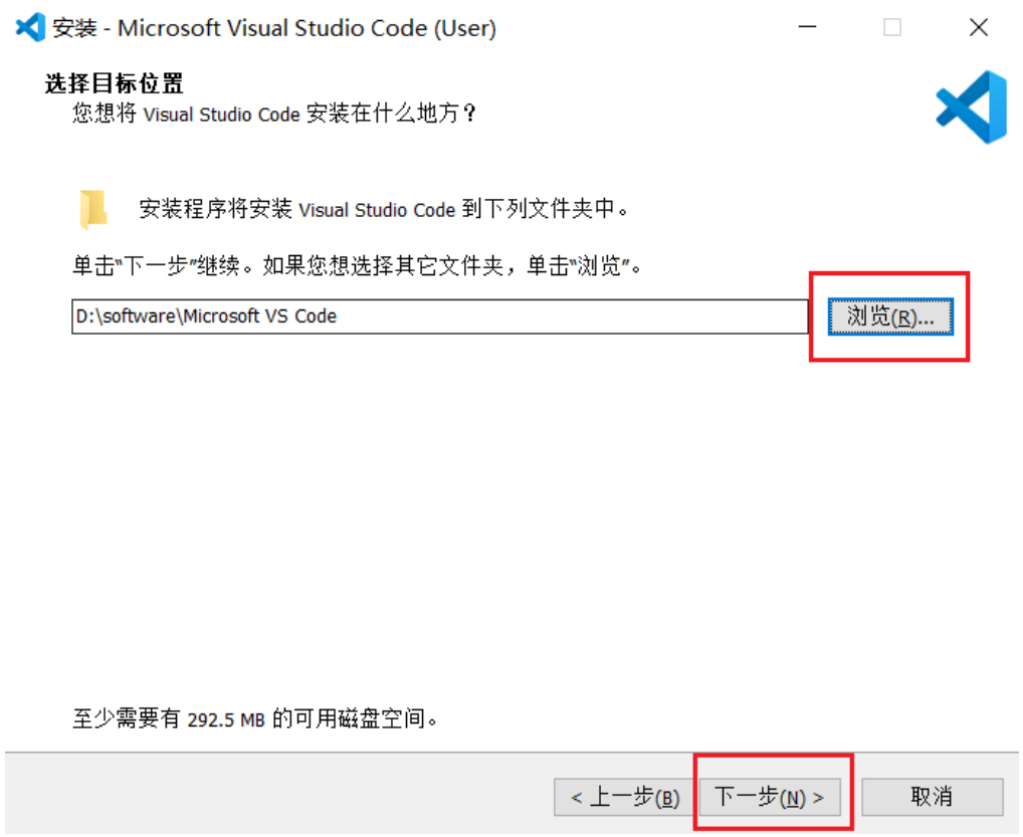The image size is (1023, 837).
Task: Click the text 您想将 Visual Studio Code 安装在什么地方
Action: coord(274,114)
